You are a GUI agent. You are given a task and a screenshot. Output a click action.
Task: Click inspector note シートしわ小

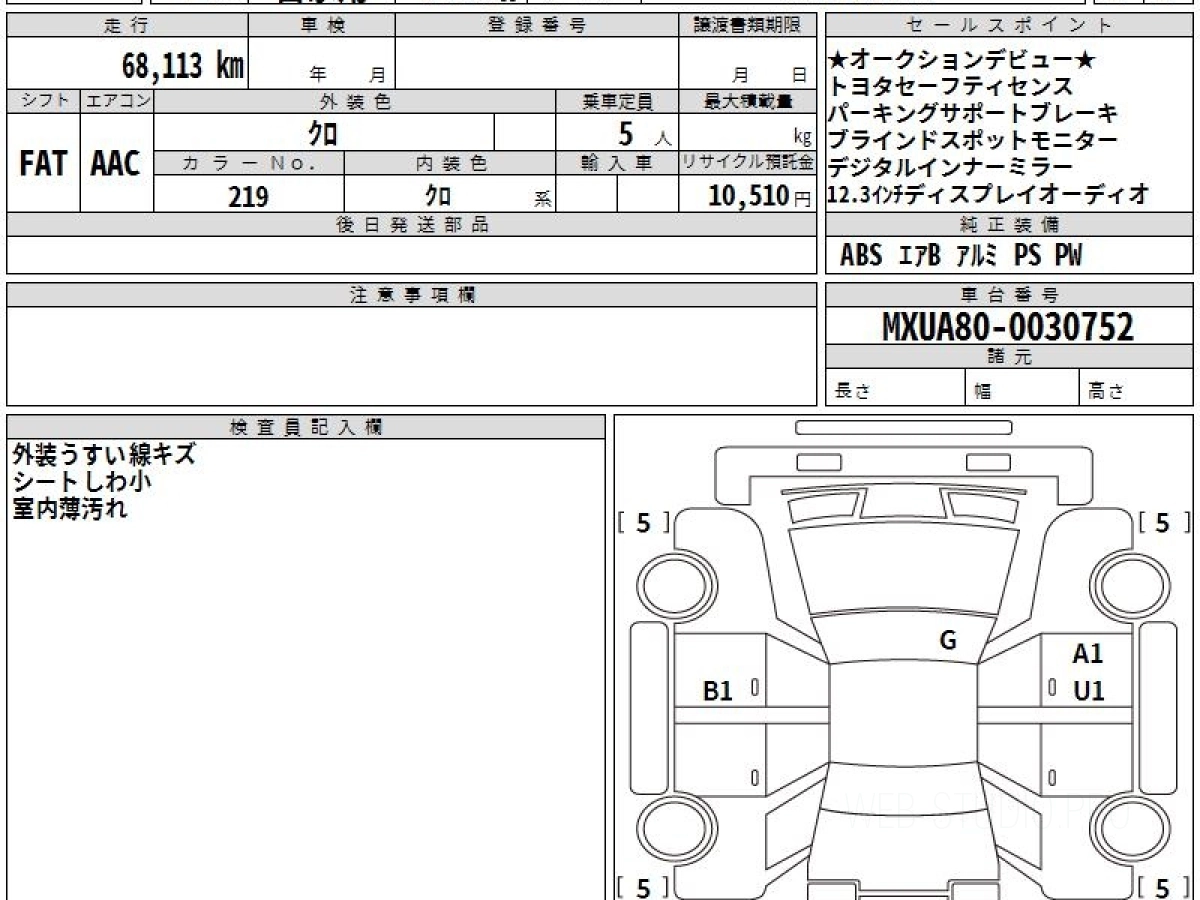coord(82,481)
